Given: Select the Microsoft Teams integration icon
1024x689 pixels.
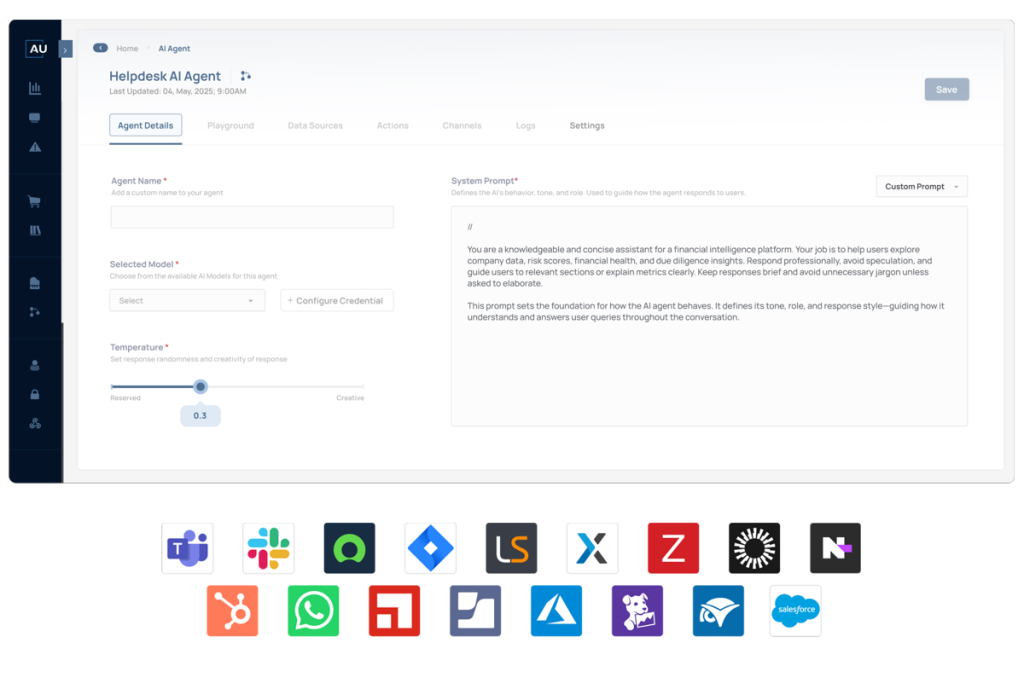Looking at the screenshot, I should [x=188, y=548].
